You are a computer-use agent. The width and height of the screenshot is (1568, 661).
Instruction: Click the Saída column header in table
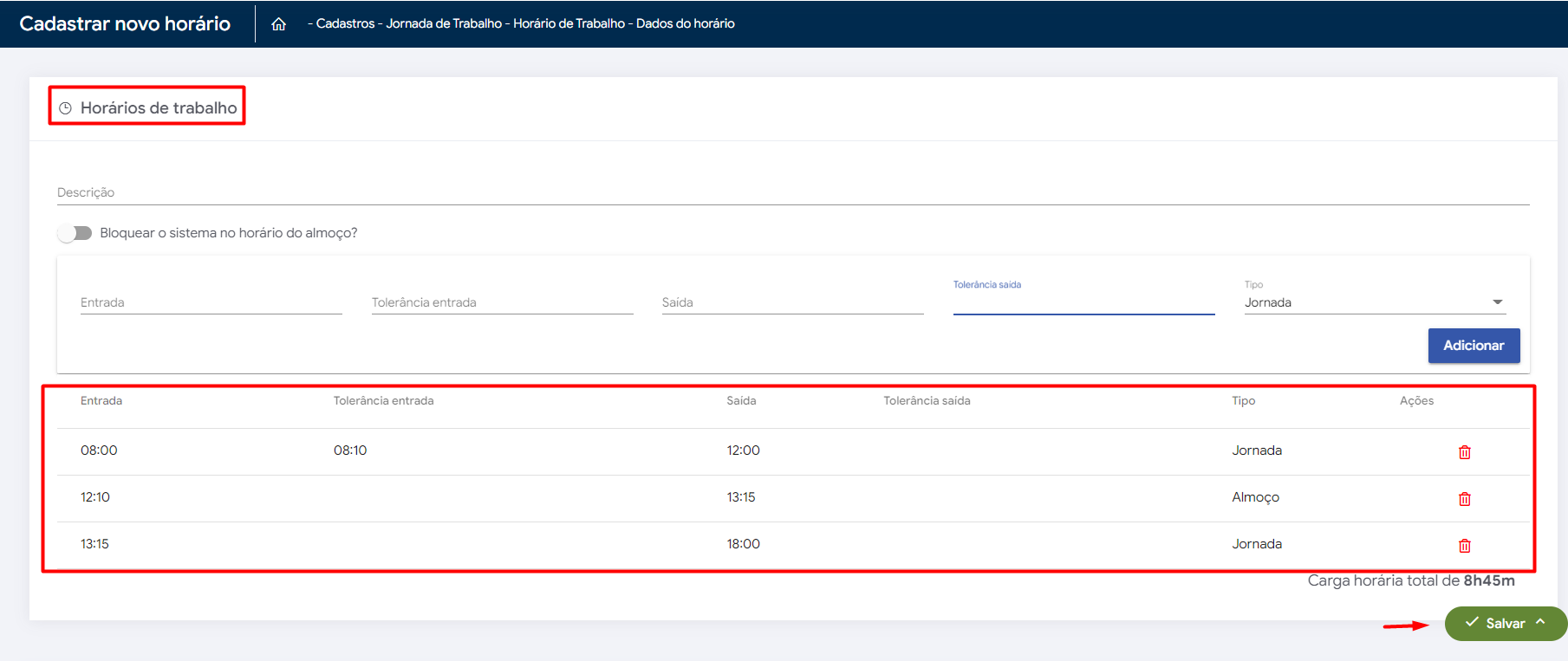[741, 400]
